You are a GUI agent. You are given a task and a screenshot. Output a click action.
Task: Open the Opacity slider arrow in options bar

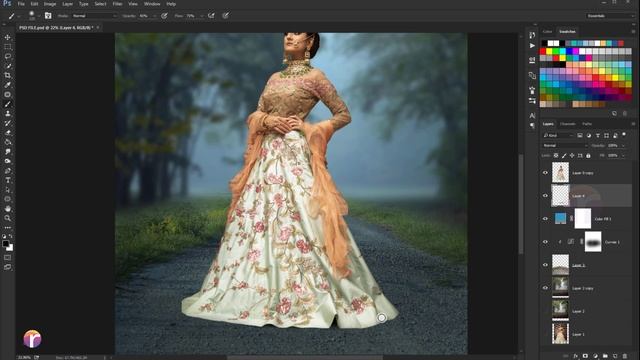coord(154,16)
